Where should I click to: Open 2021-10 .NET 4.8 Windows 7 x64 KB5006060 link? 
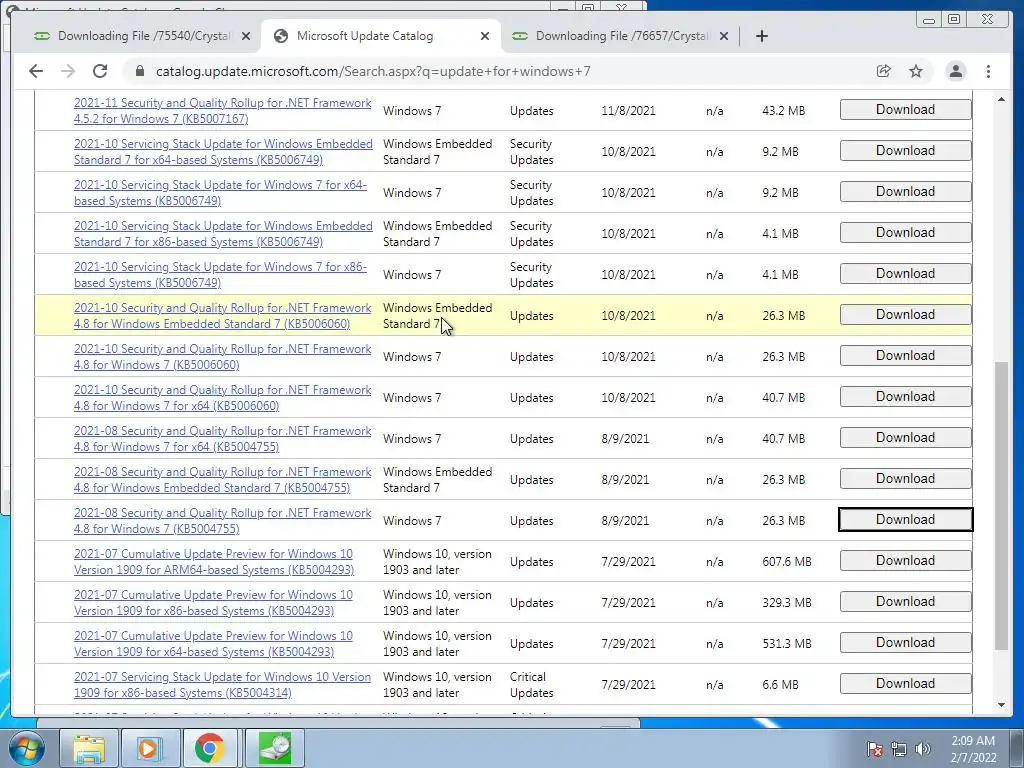(223, 398)
